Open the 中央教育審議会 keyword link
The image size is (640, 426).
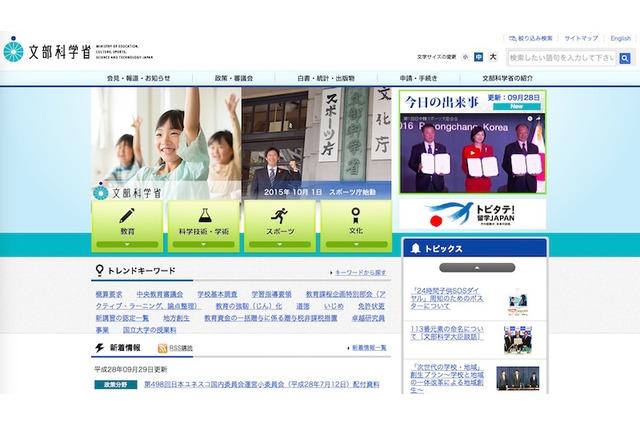coord(160,294)
